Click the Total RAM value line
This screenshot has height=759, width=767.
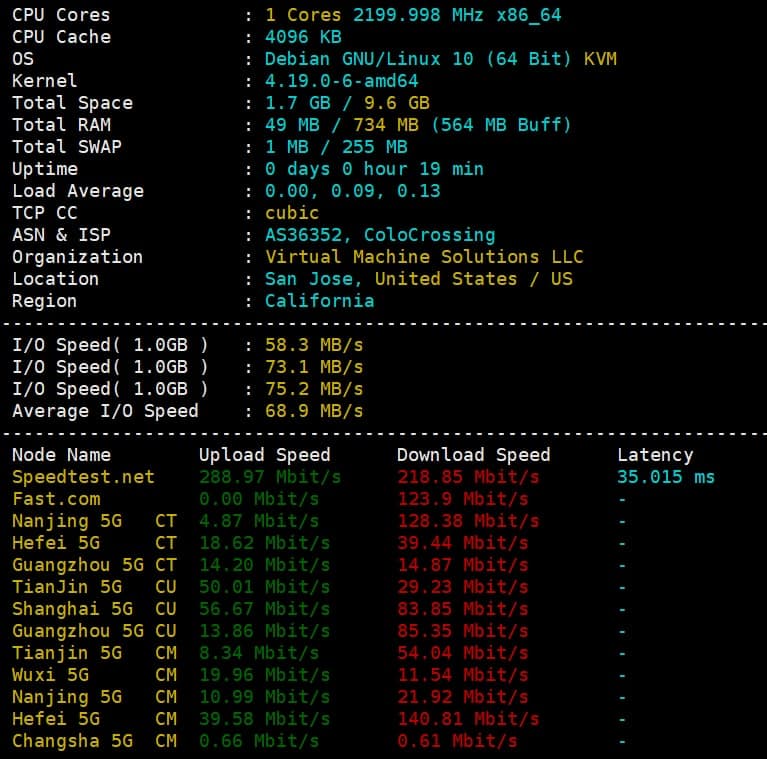click(x=417, y=125)
